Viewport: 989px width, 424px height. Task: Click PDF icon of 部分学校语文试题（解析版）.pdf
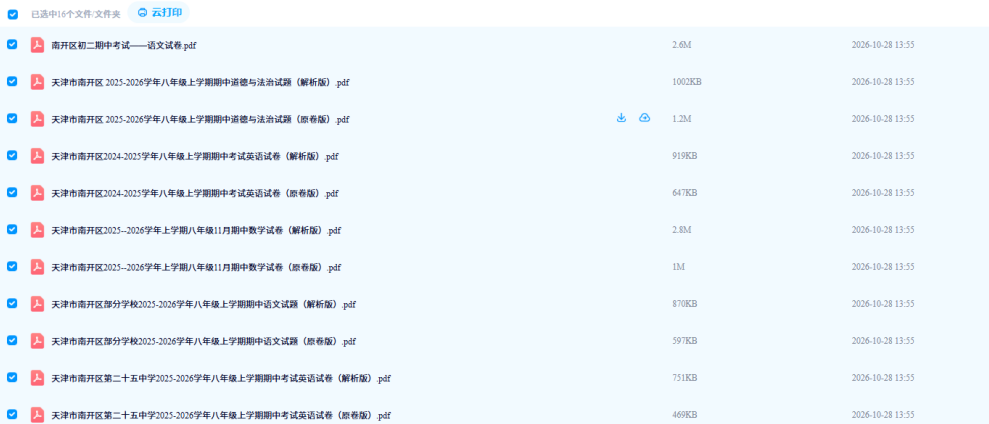(37, 303)
